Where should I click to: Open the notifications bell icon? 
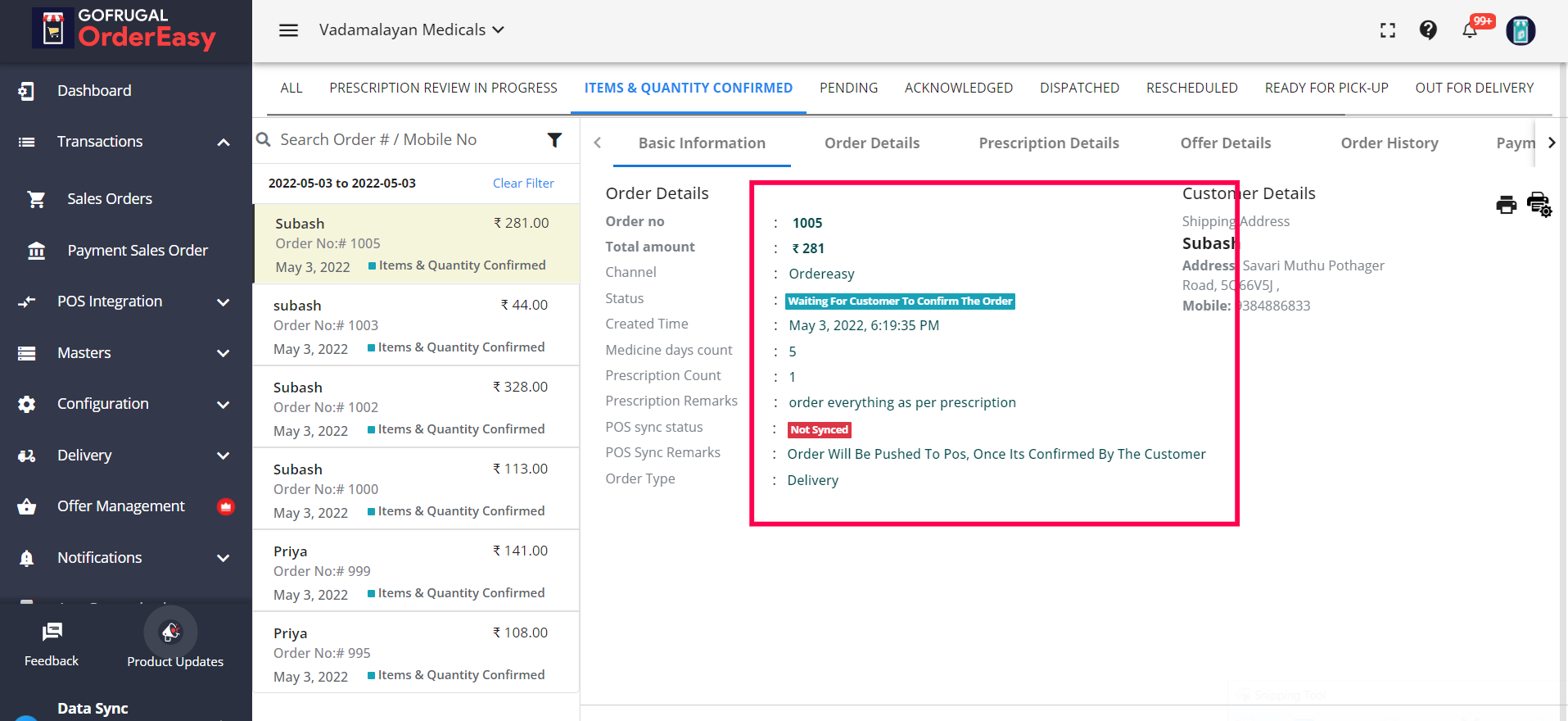click(1471, 30)
